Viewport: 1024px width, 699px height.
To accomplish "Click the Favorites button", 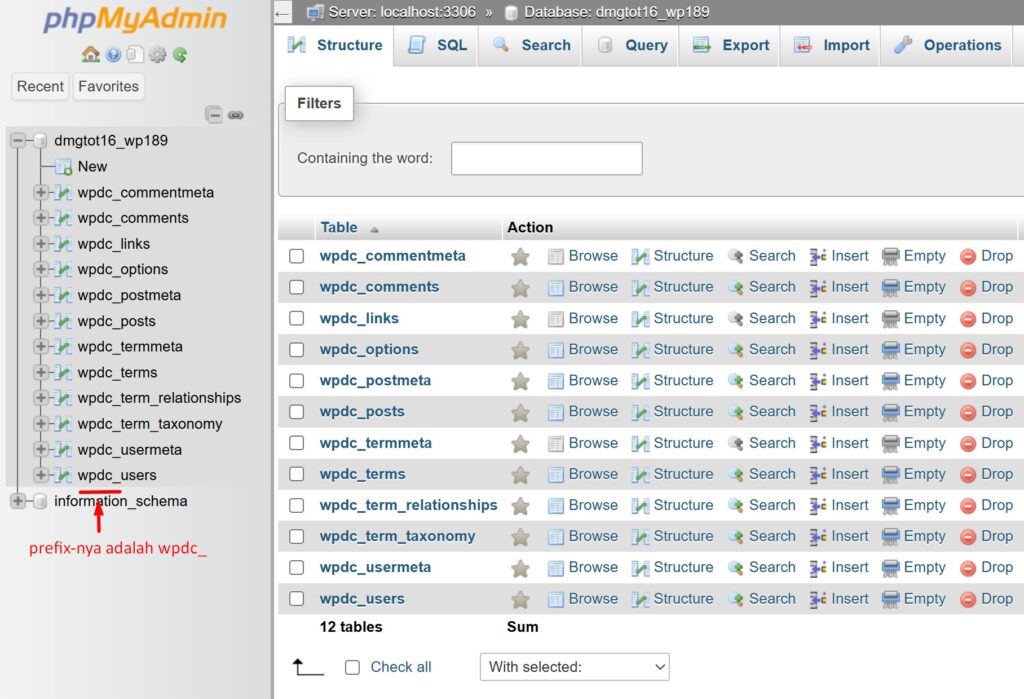I will coord(108,86).
